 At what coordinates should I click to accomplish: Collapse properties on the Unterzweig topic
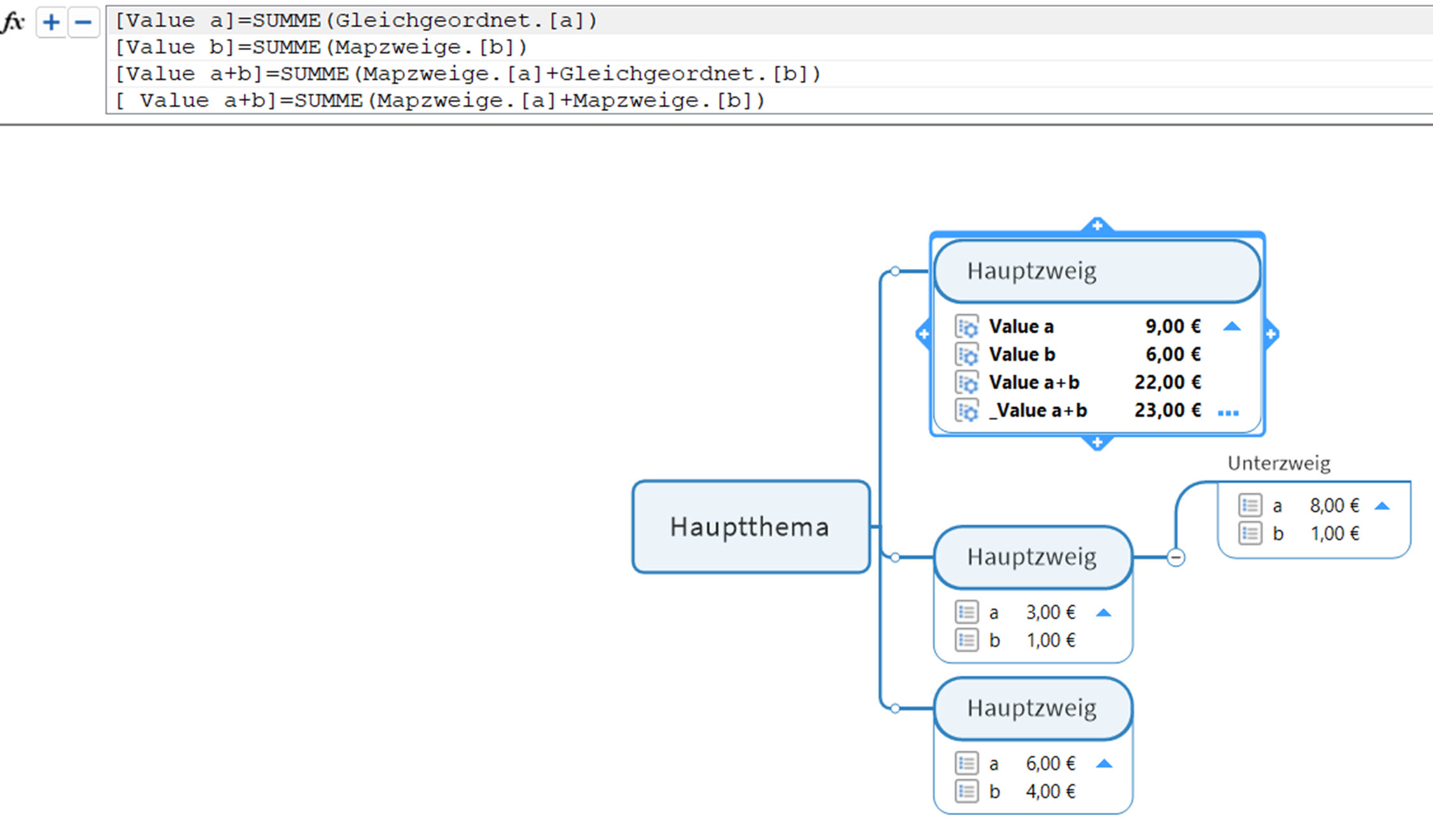(x=1382, y=506)
